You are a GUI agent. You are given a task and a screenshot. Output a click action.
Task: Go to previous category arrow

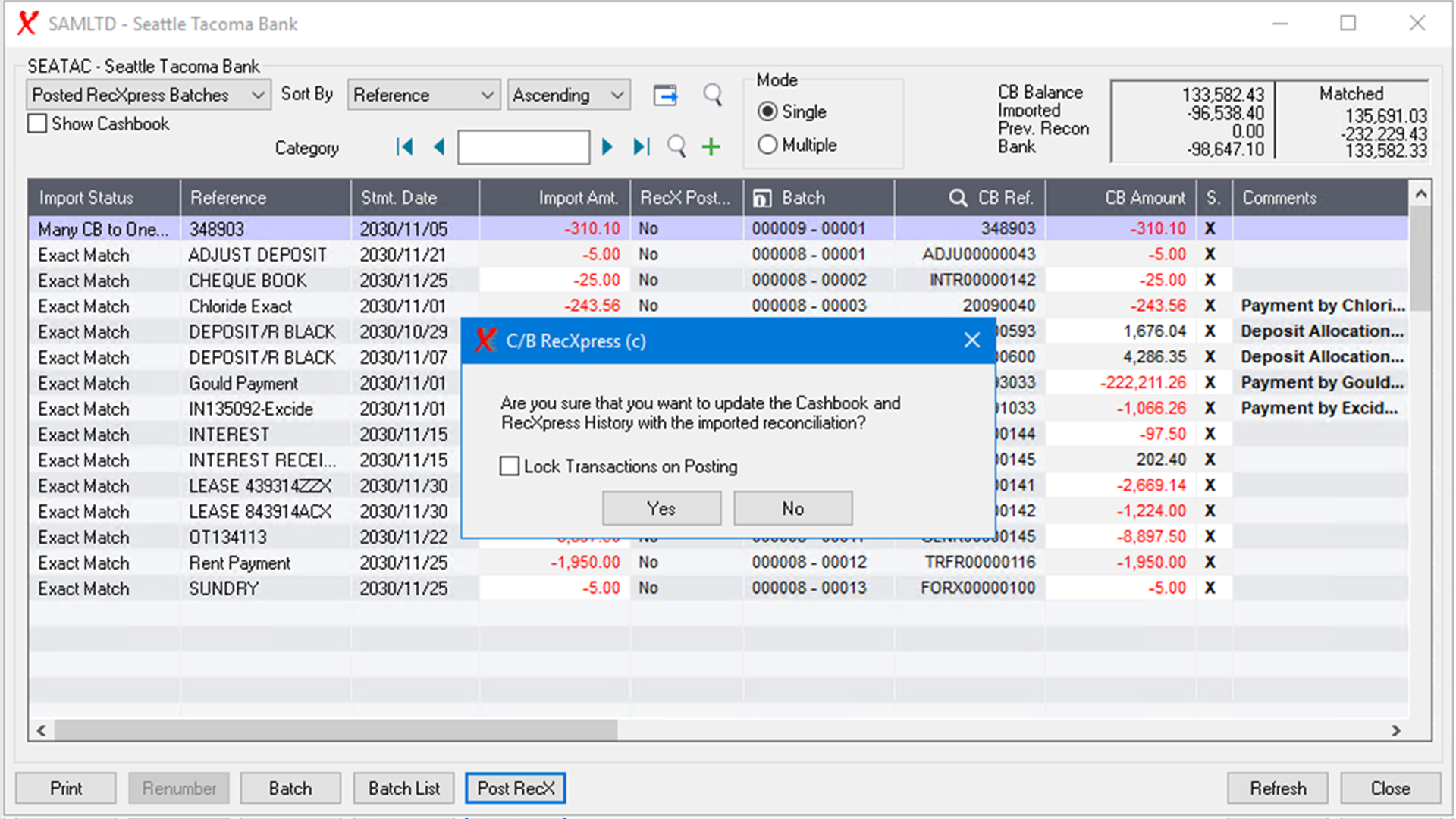438,146
